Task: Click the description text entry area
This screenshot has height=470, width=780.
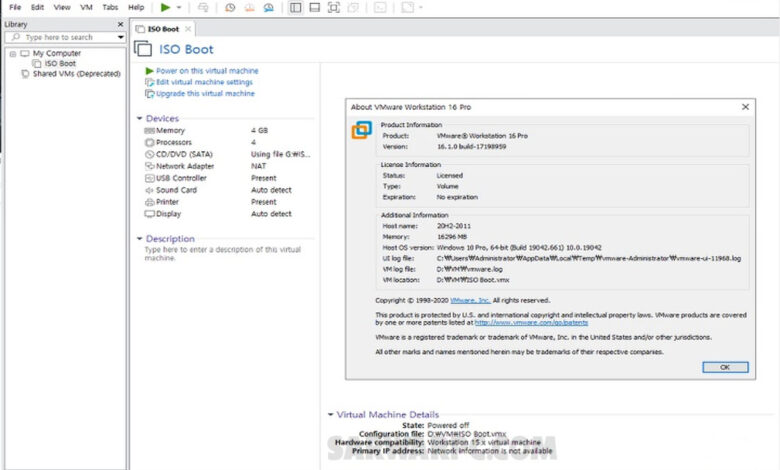Action: click(223, 254)
